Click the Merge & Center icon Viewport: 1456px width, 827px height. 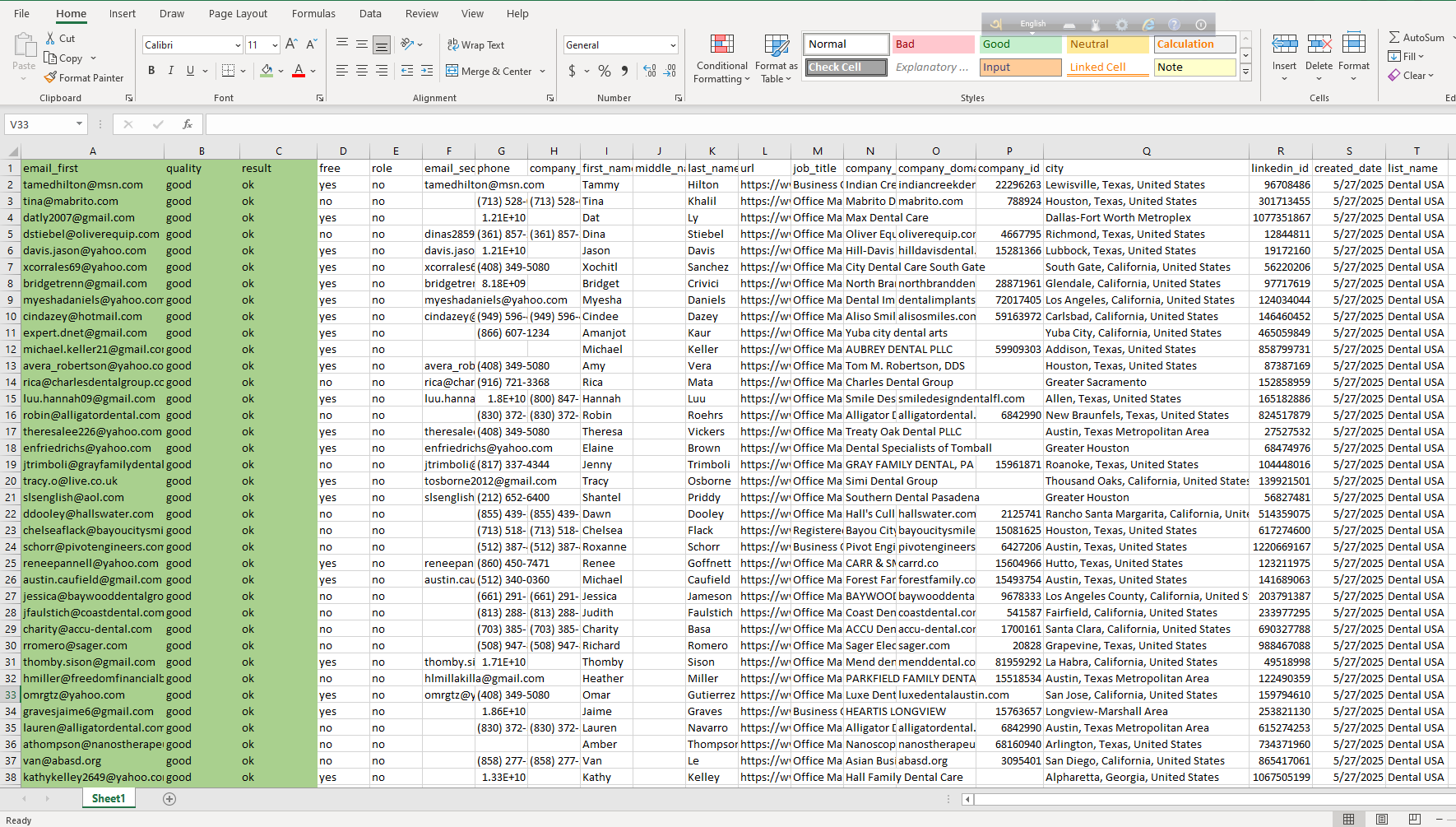(x=452, y=72)
